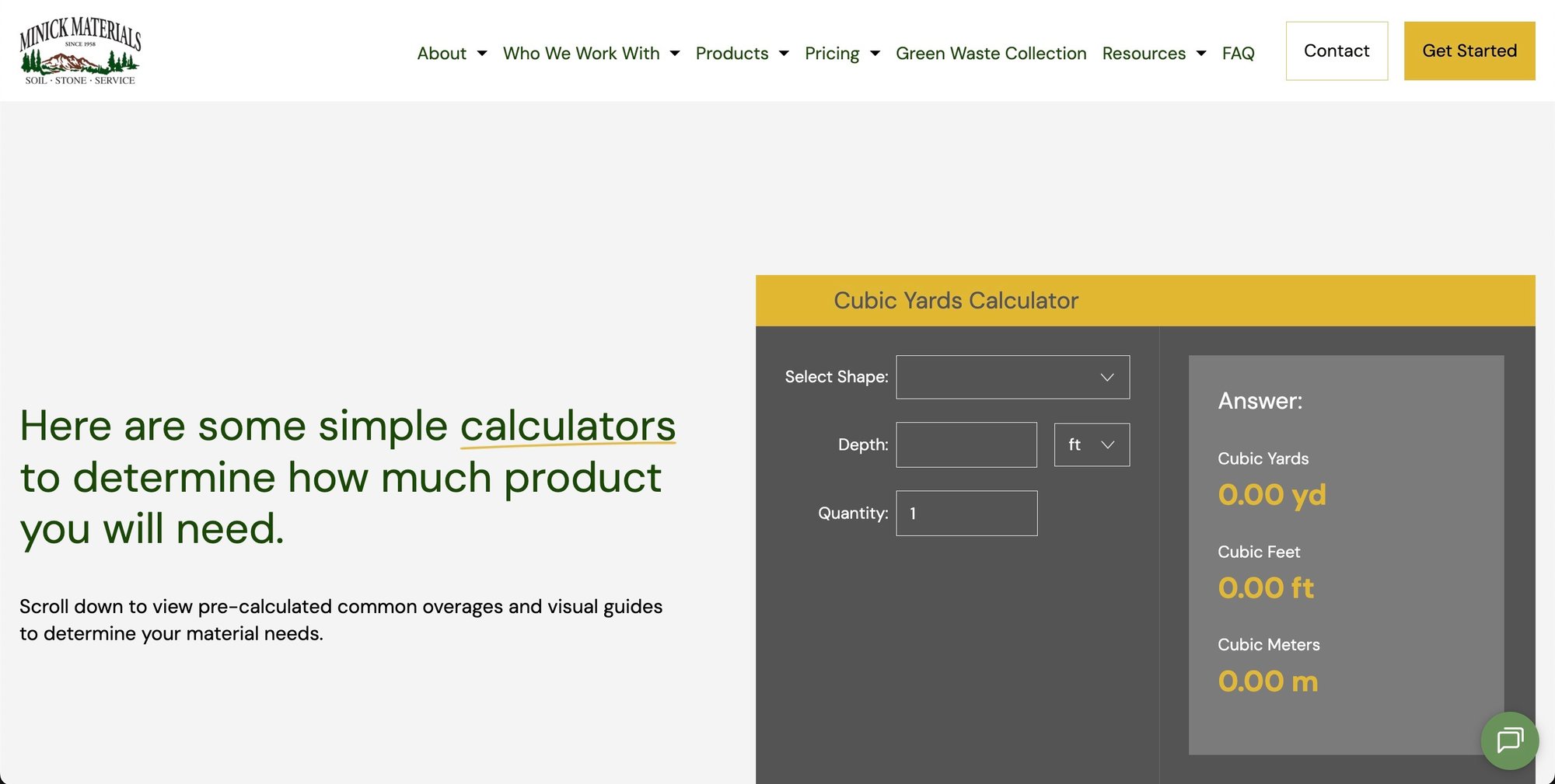The height and width of the screenshot is (784, 1555).
Task: Open the Depth unit ft dropdown
Action: pos(1092,444)
